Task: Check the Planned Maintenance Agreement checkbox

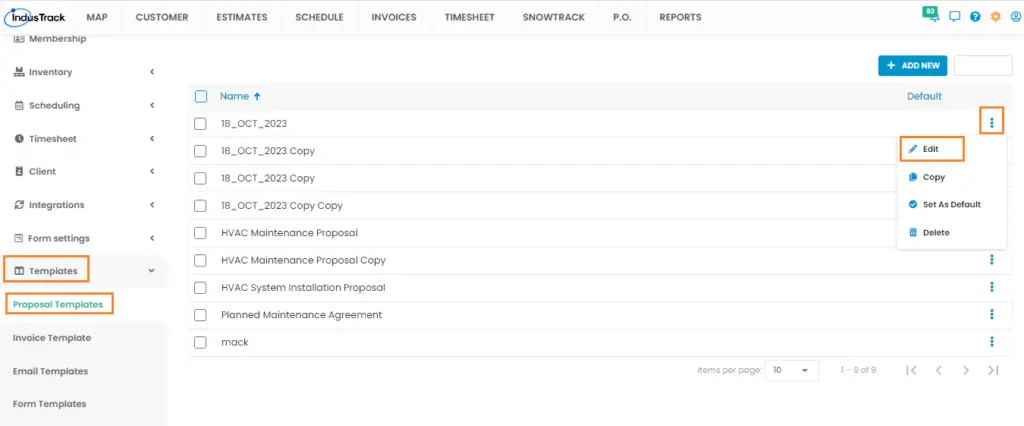Action: pyautogui.click(x=200, y=316)
